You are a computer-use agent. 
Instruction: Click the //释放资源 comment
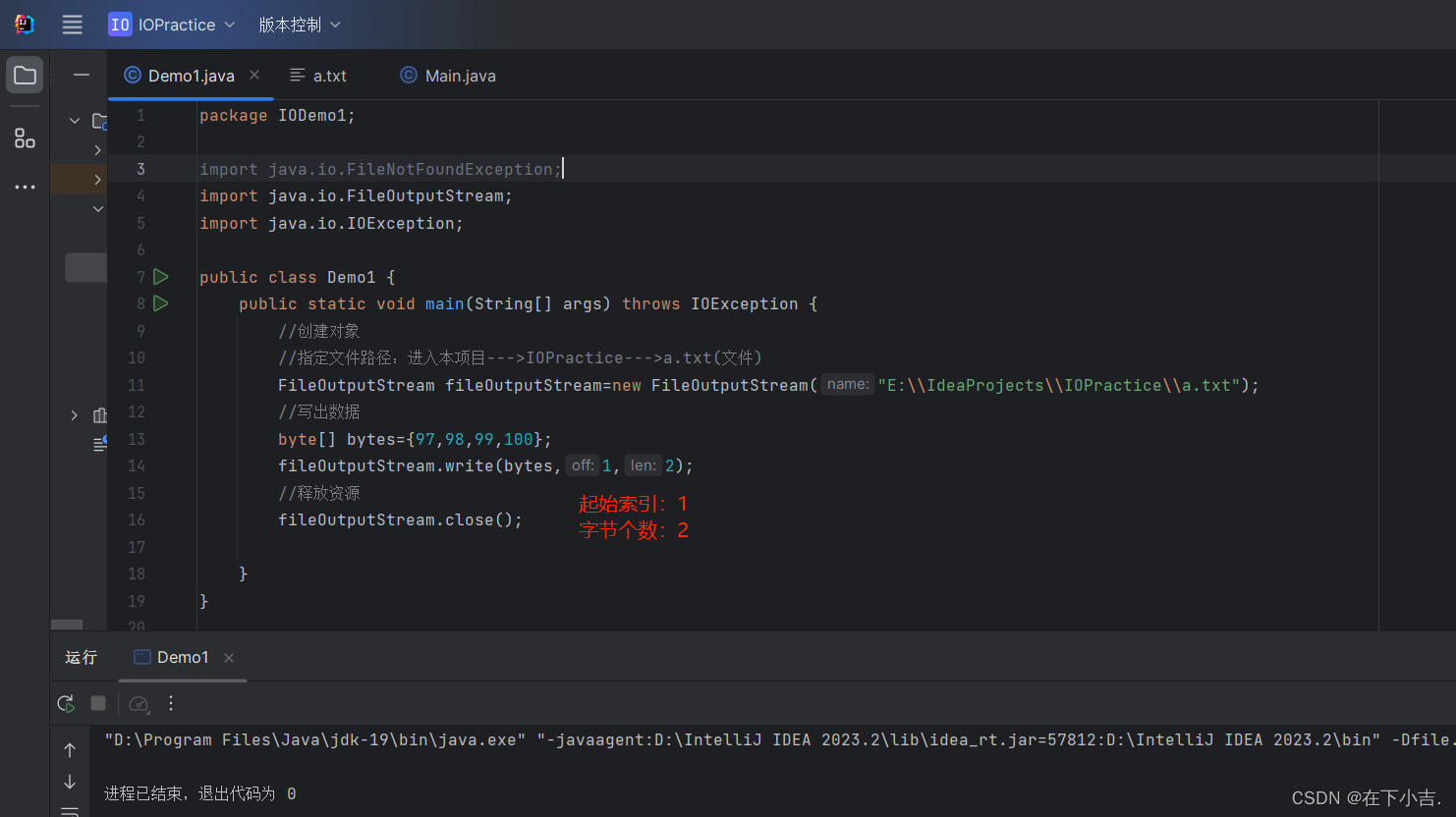319,493
